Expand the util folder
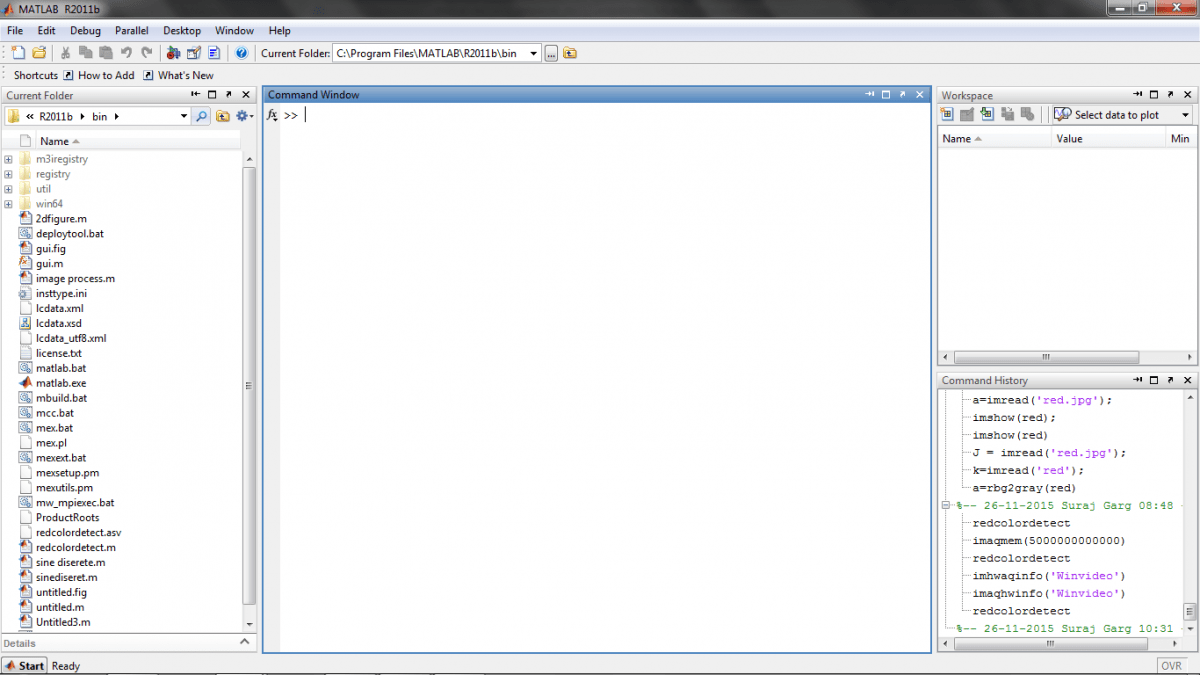Image resolution: width=1200 pixels, height=675 pixels. click(x=8, y=189)
